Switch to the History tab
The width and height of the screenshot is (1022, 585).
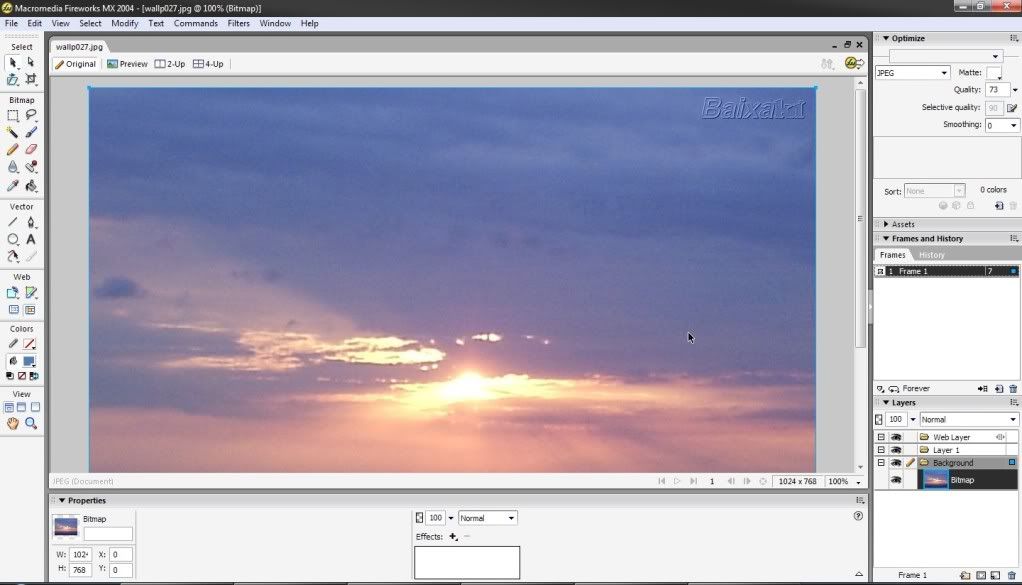pyautogui.click(x=931, y=255)
